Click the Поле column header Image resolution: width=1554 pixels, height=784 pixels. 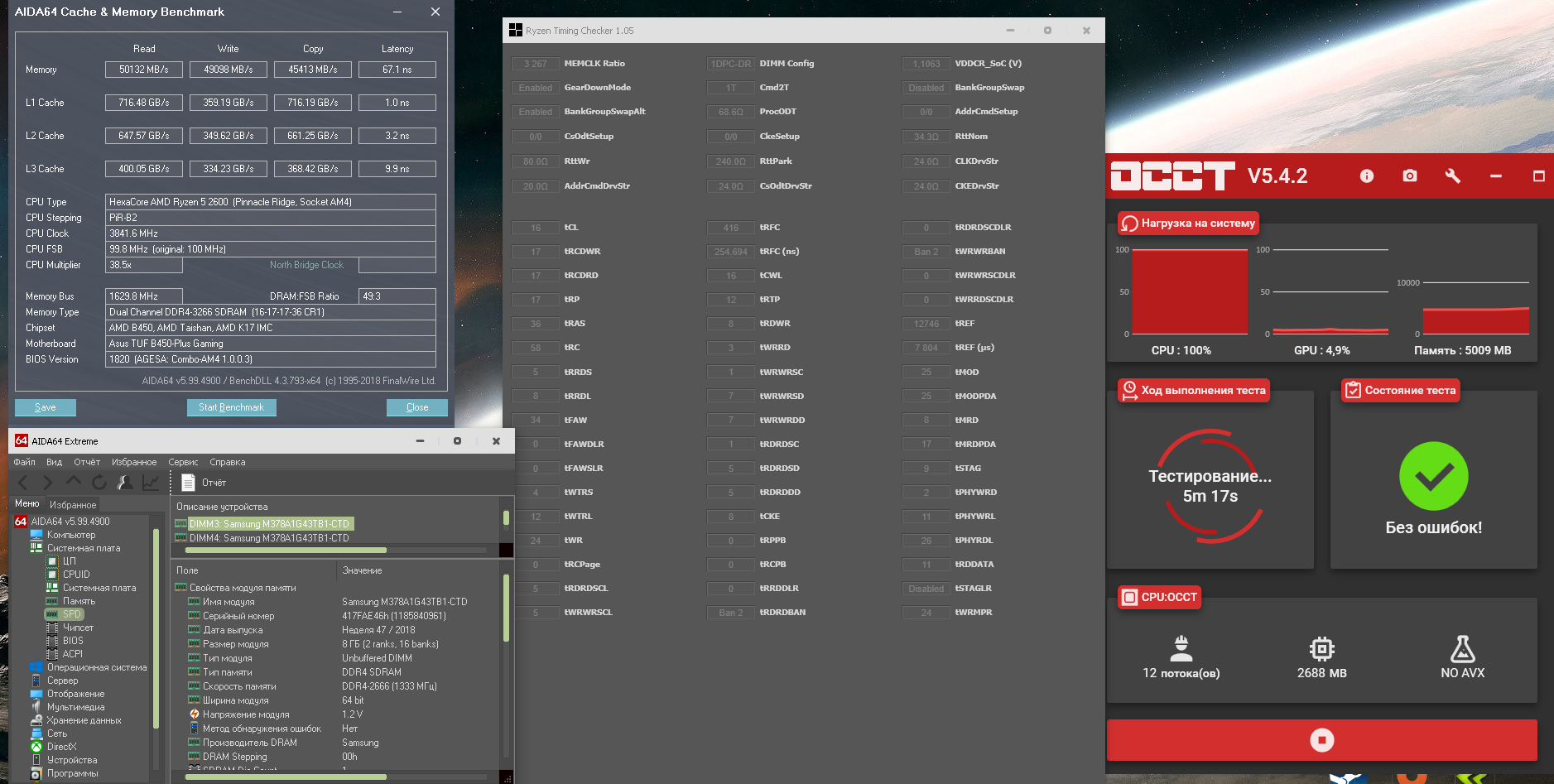click(x=253, y=570)
